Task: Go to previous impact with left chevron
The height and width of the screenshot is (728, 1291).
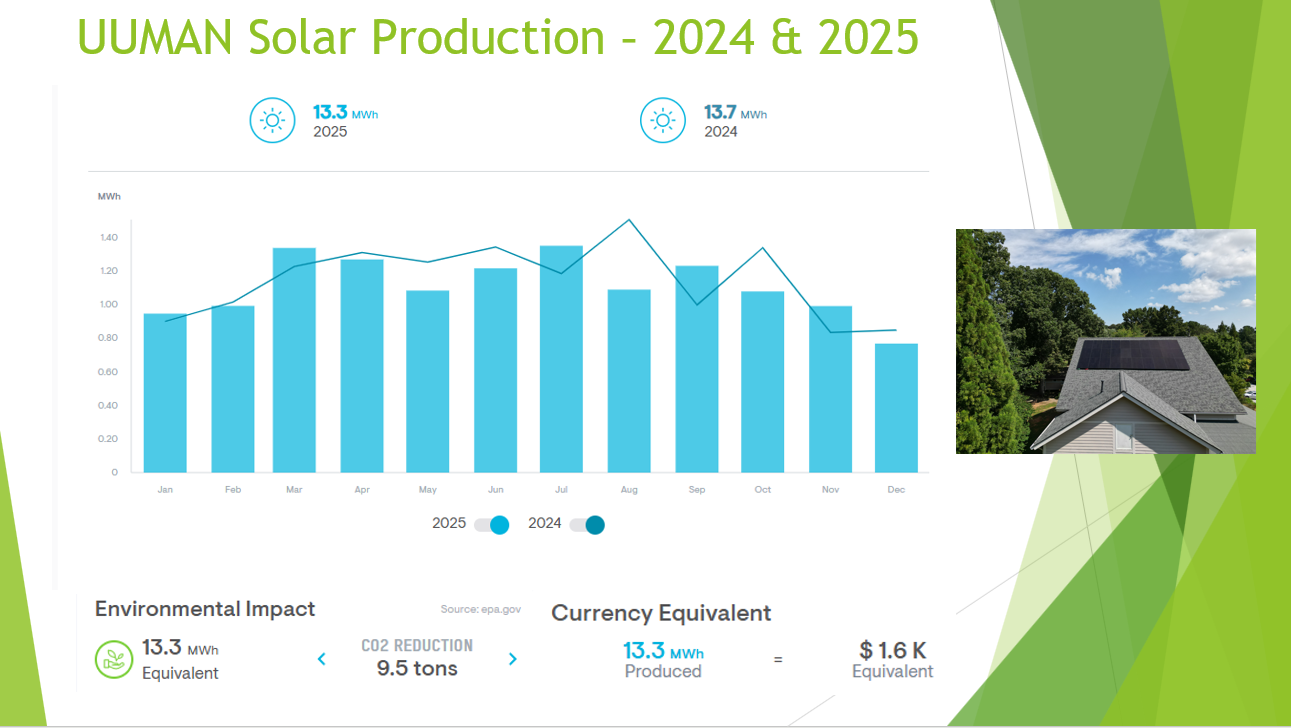Action: [x=322, y=659]
